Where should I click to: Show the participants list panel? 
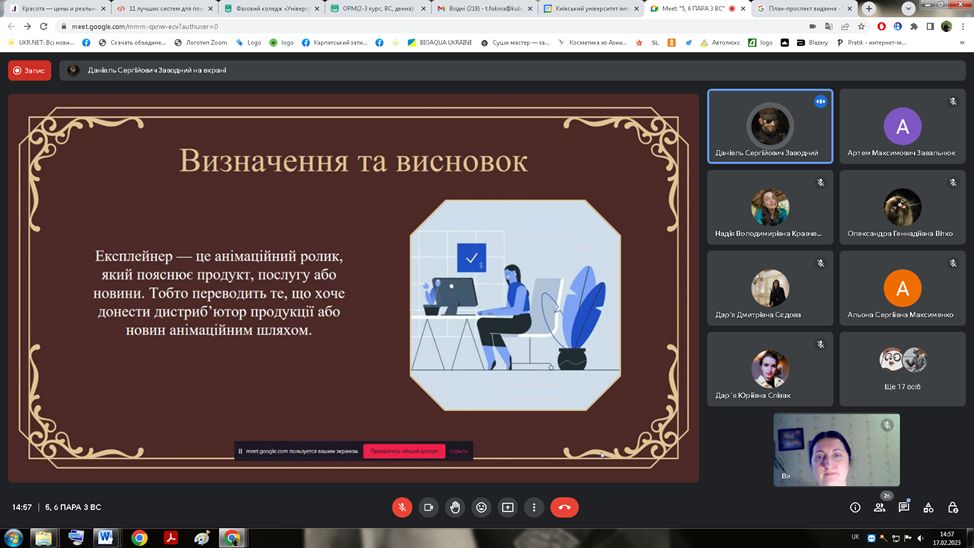click(880, 508)
